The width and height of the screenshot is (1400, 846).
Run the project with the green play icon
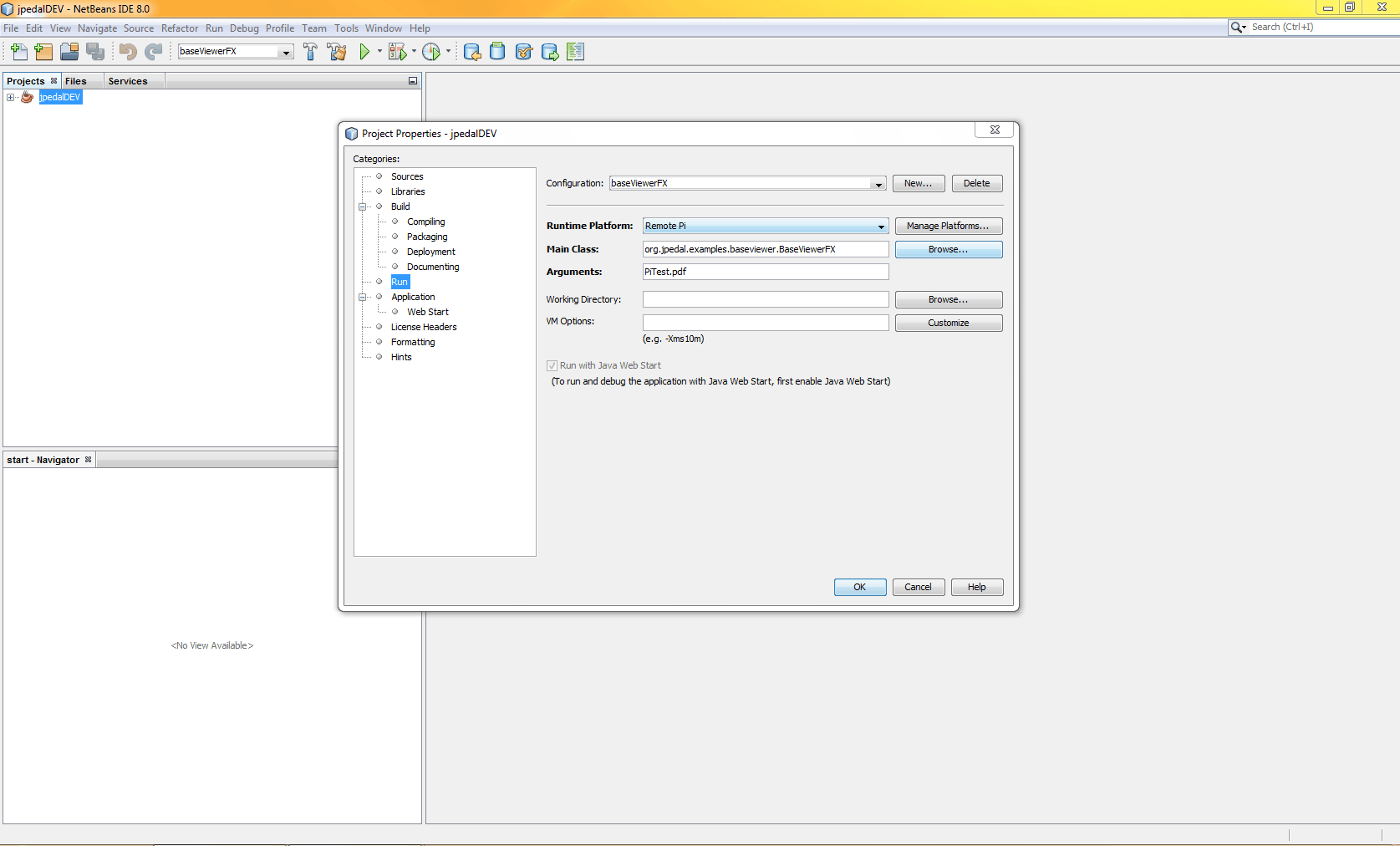[x=364, y=52]
